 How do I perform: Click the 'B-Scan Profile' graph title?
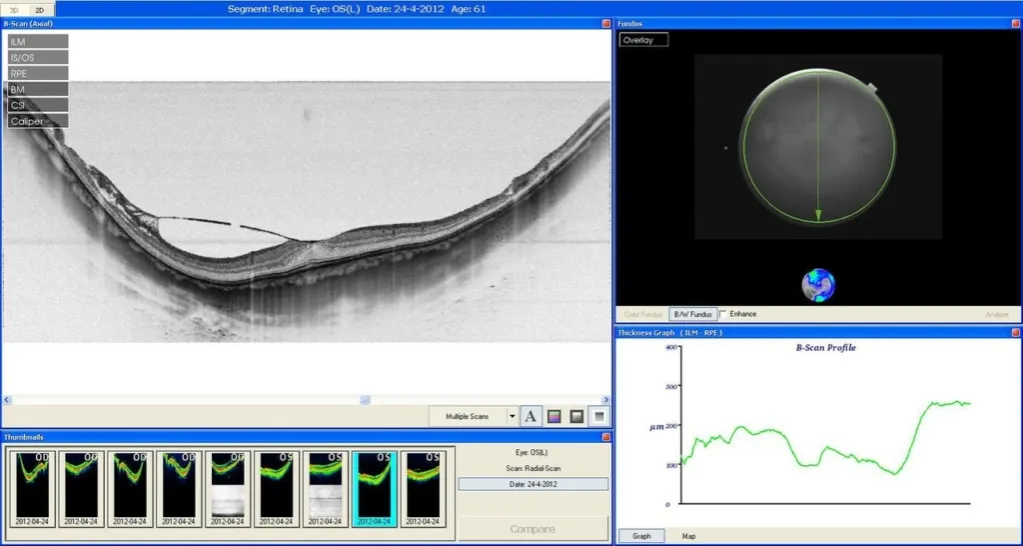[825, 348]
